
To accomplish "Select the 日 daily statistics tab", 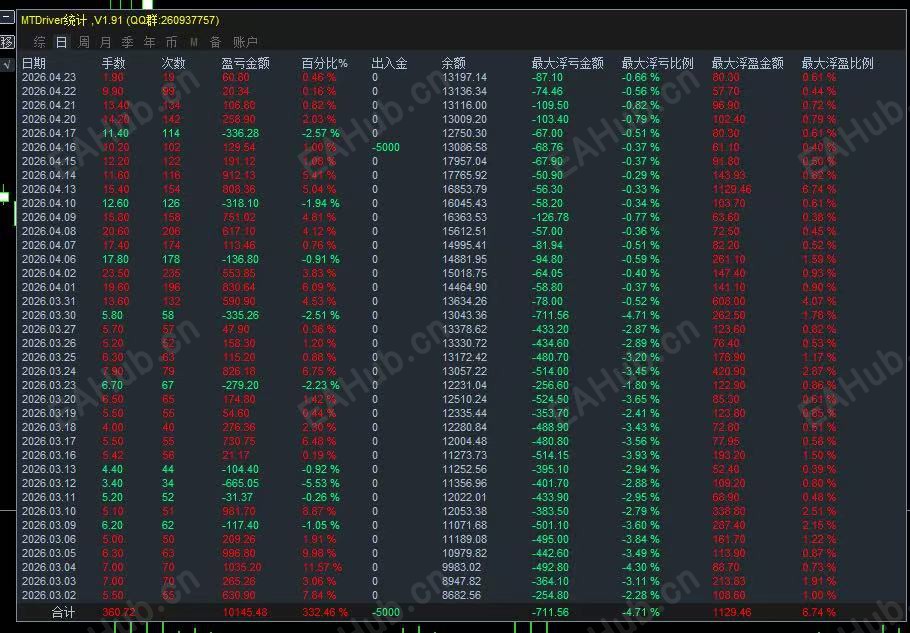I will tap(62, 42).
